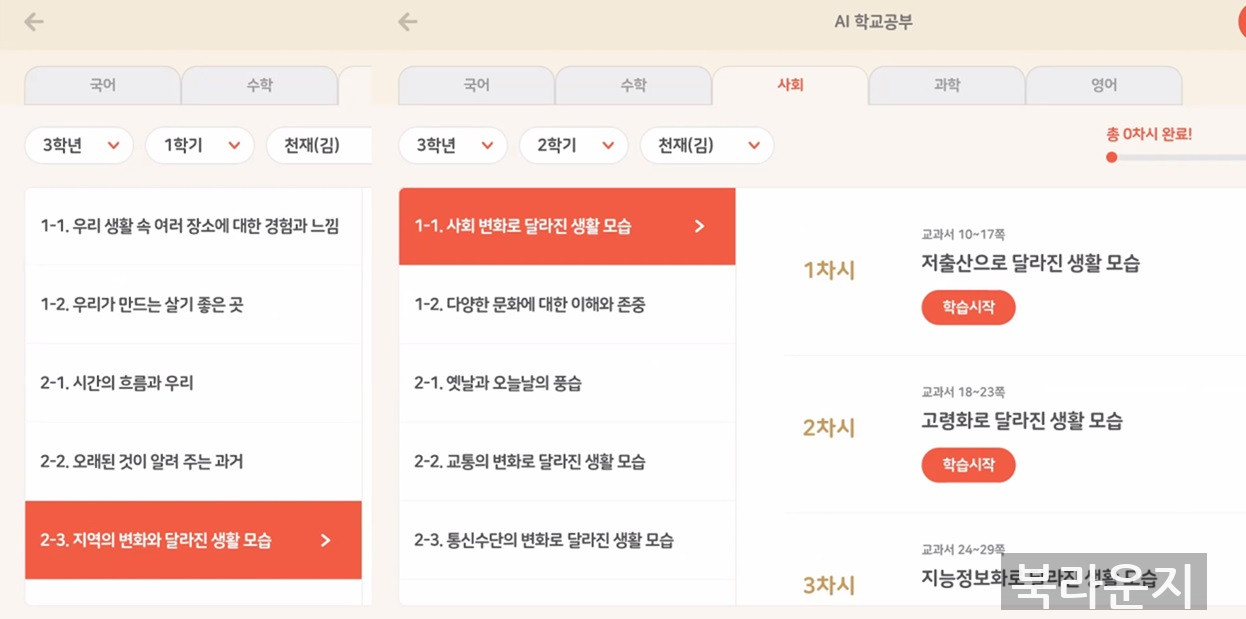Open the 3학년 grade dropdown in left panel
1246x619 pixels.
[80, 146]
